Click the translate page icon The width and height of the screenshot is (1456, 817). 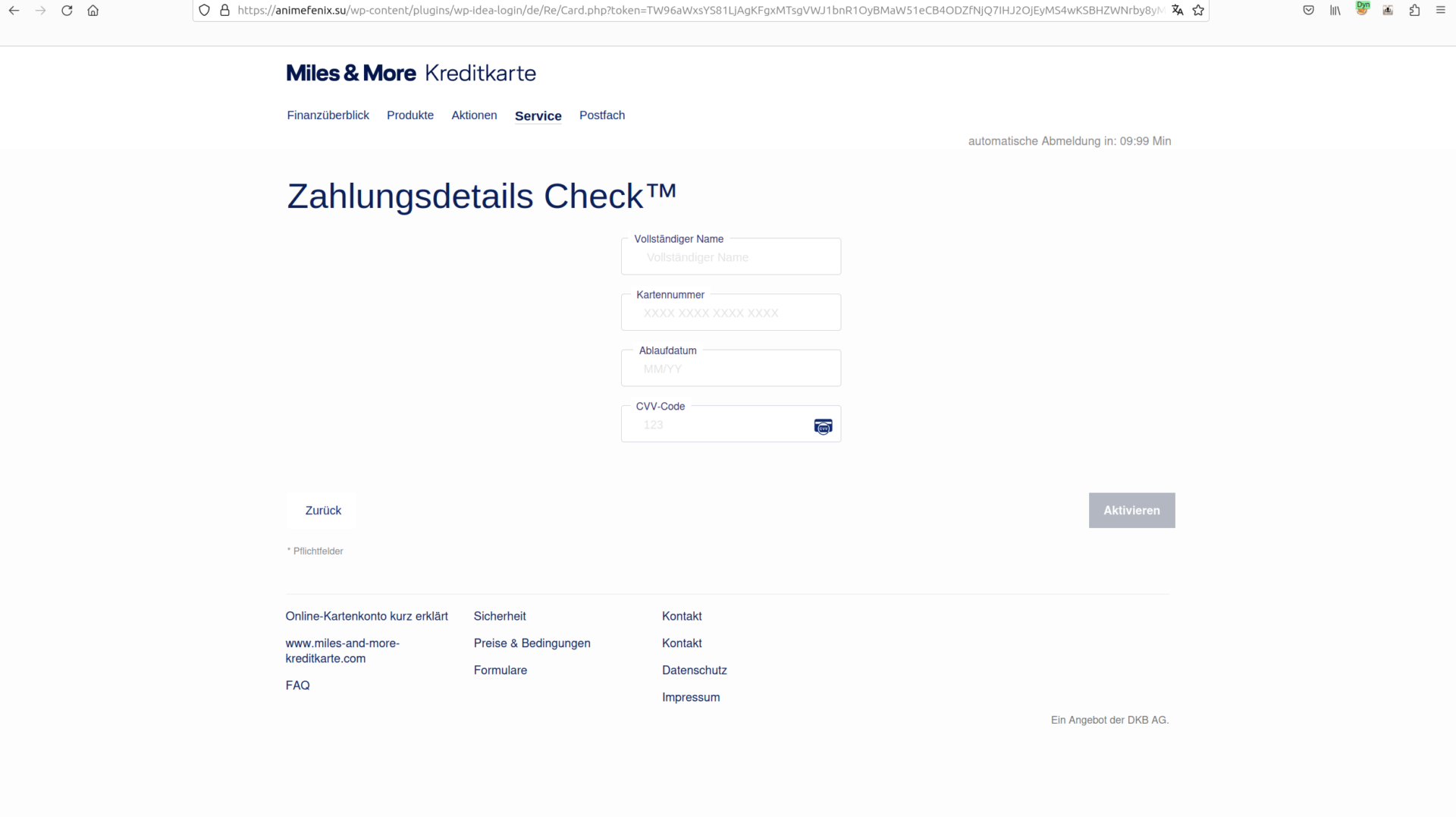[1177, 11]
